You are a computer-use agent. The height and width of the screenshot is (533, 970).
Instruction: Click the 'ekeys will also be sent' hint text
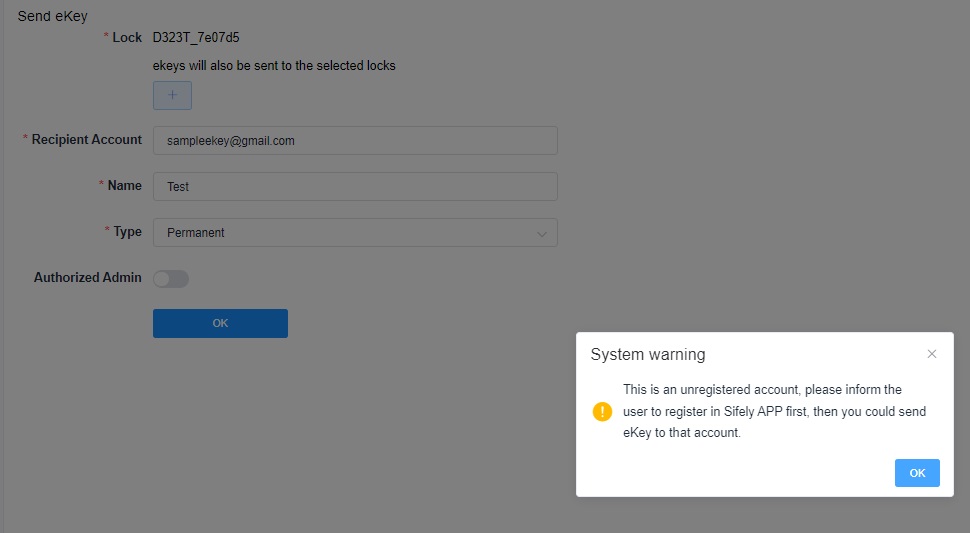pos(274,66)
